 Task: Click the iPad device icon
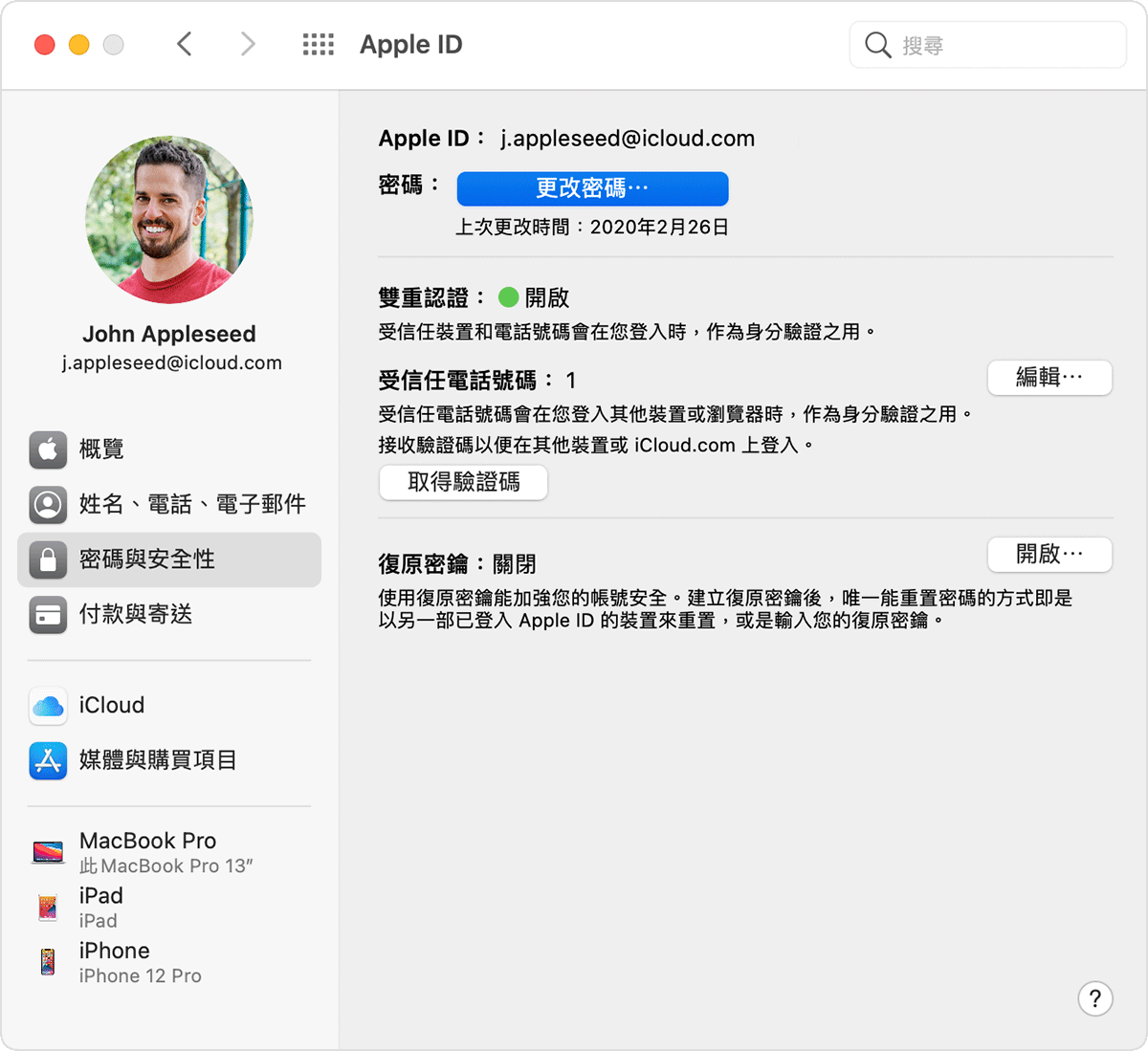(x=48, y=907)
